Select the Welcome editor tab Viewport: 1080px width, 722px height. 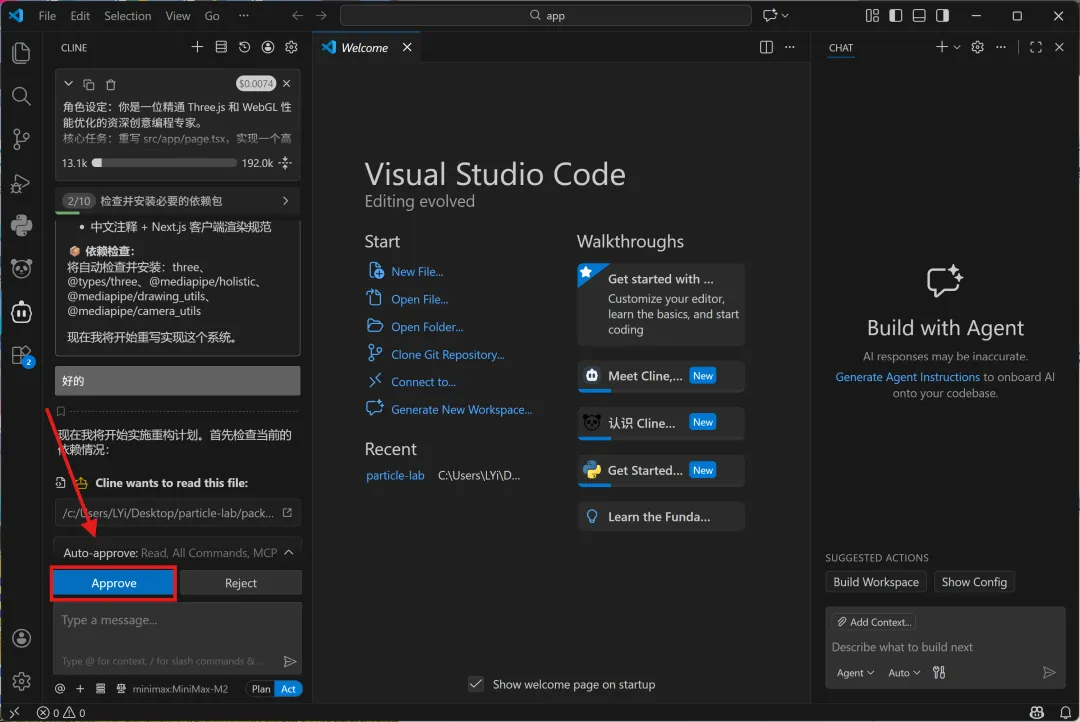[364, 47]
